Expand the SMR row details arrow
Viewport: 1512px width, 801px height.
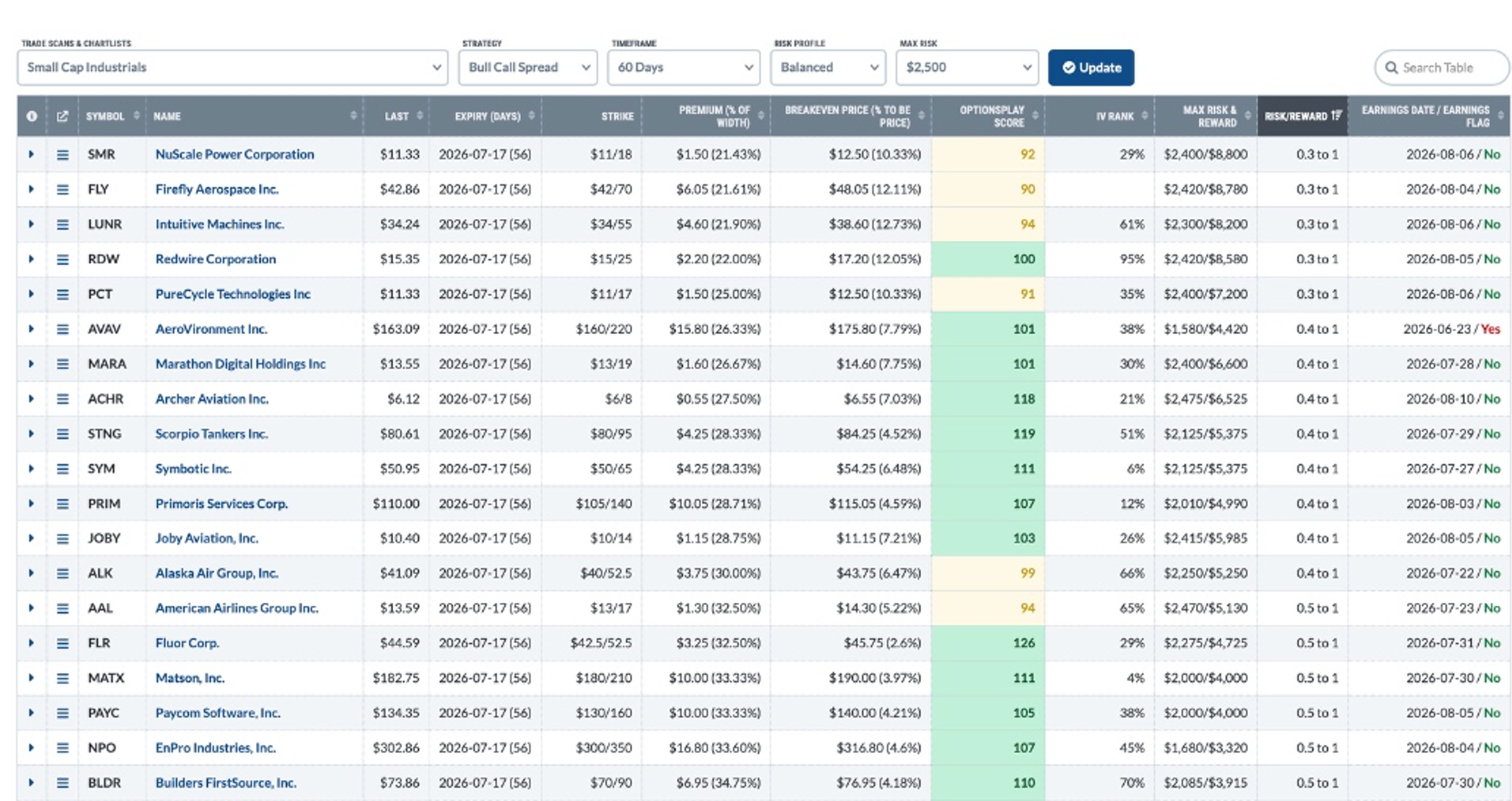(31, 154)
